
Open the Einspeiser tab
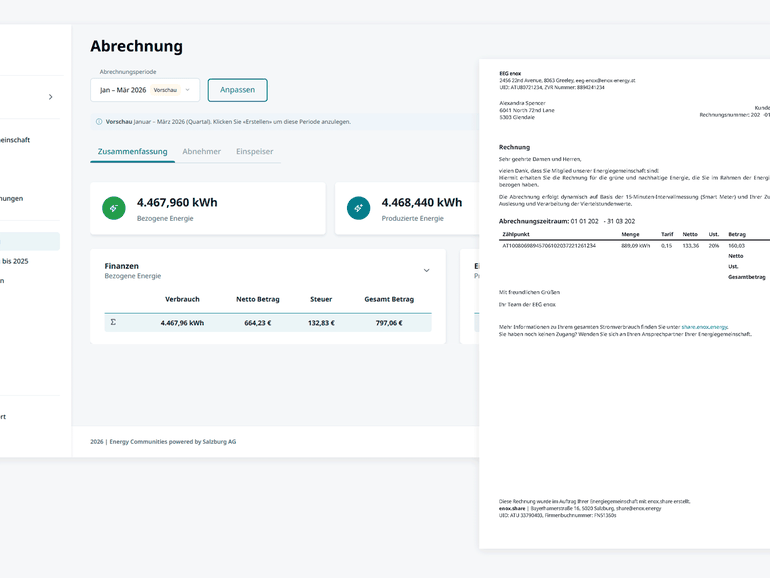[x=254, y=152]
